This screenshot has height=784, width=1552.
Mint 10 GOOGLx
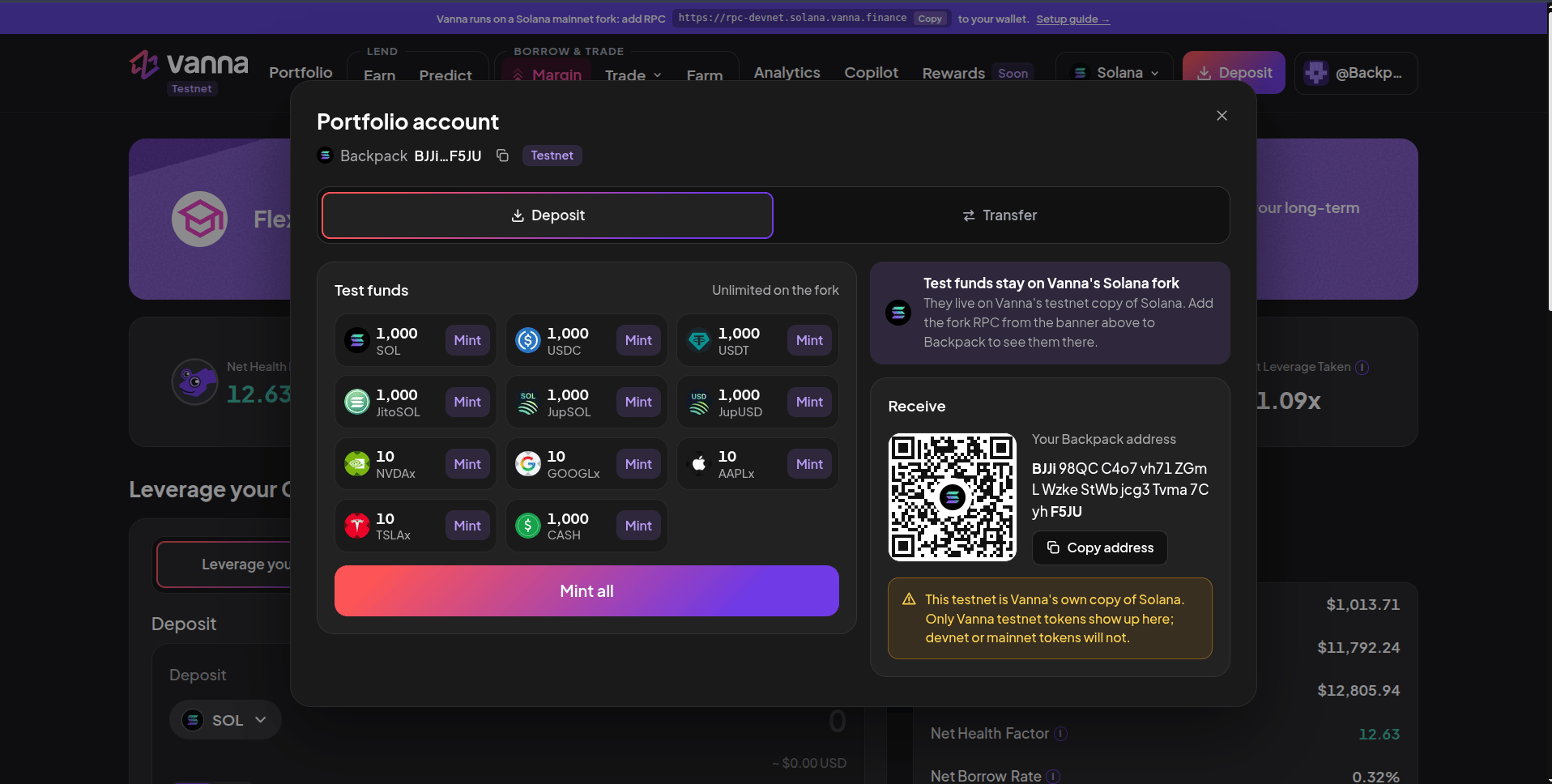click(x=638, y=464)
